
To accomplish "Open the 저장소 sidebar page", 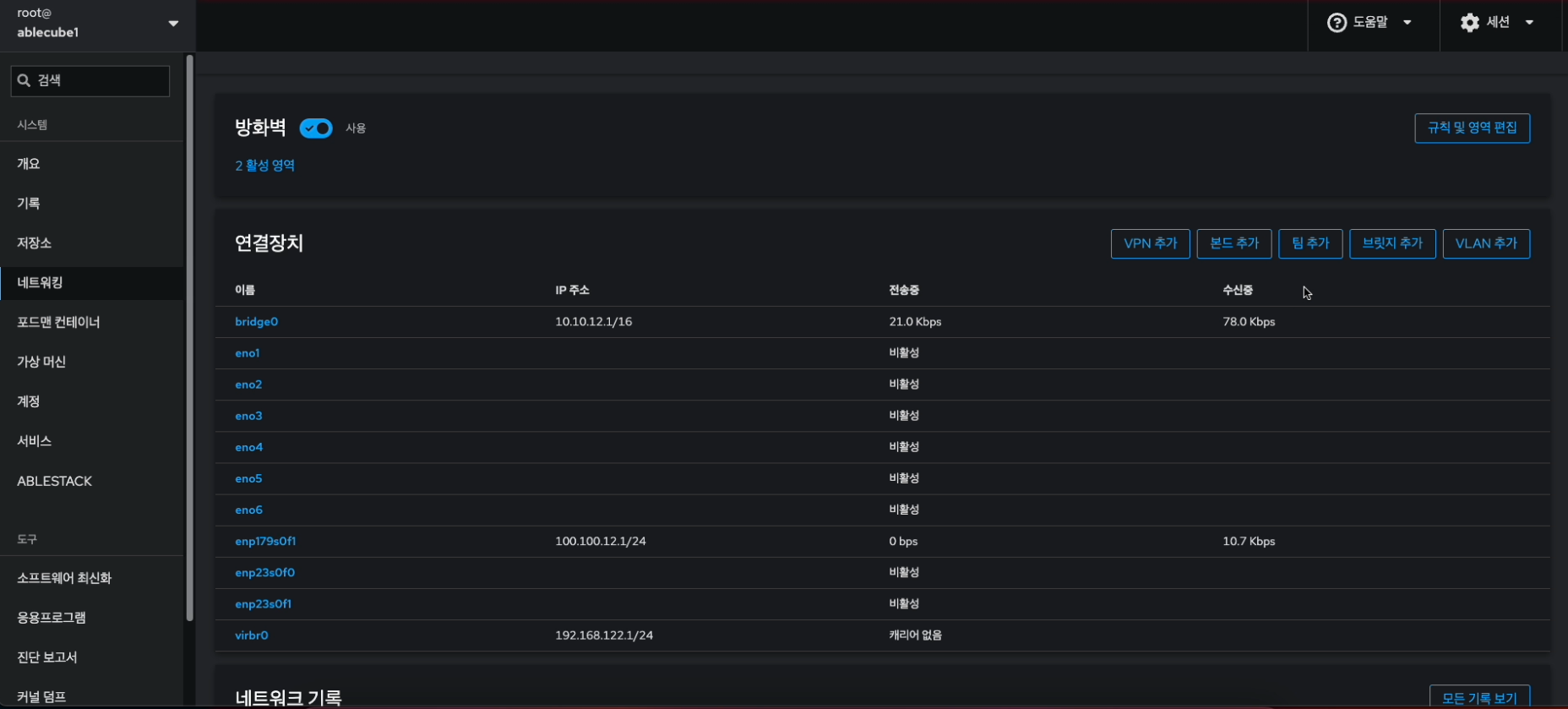I will coord(35,243).
